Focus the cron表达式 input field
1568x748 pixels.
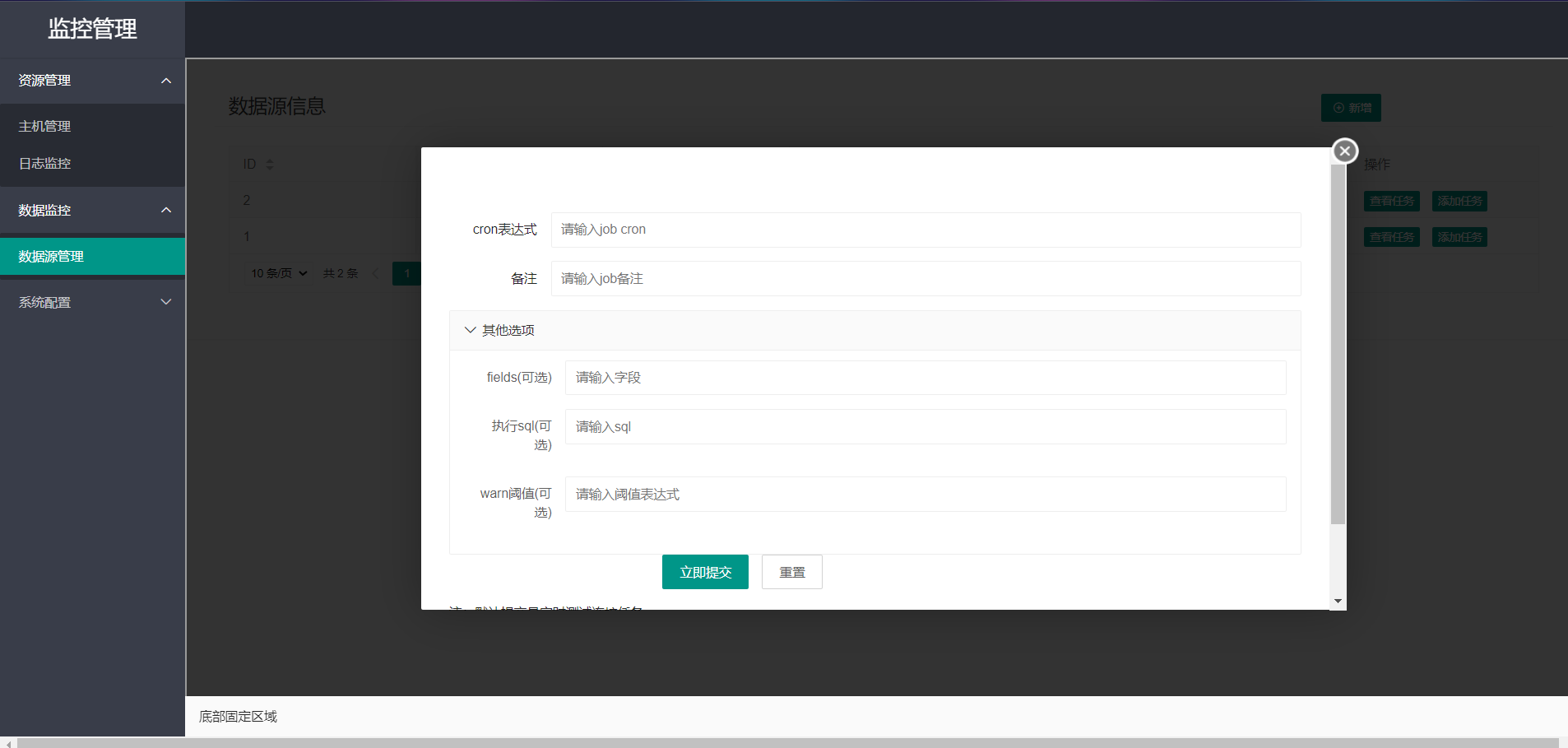[x=925, y=230]
